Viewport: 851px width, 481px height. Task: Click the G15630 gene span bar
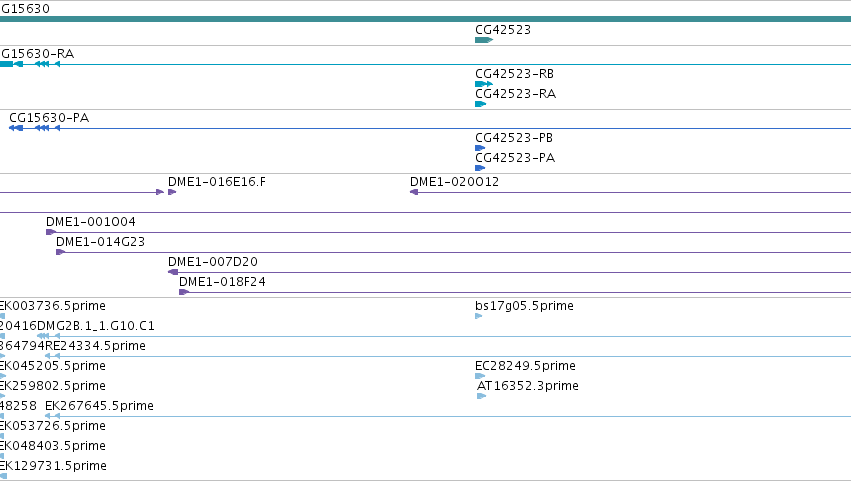426,20
